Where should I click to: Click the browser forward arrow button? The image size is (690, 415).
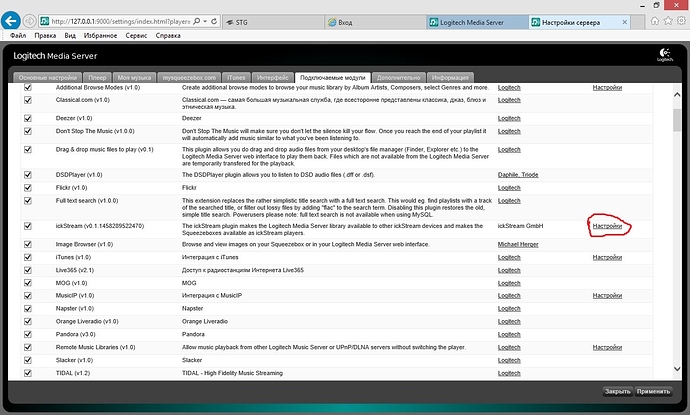click(29, 21)
